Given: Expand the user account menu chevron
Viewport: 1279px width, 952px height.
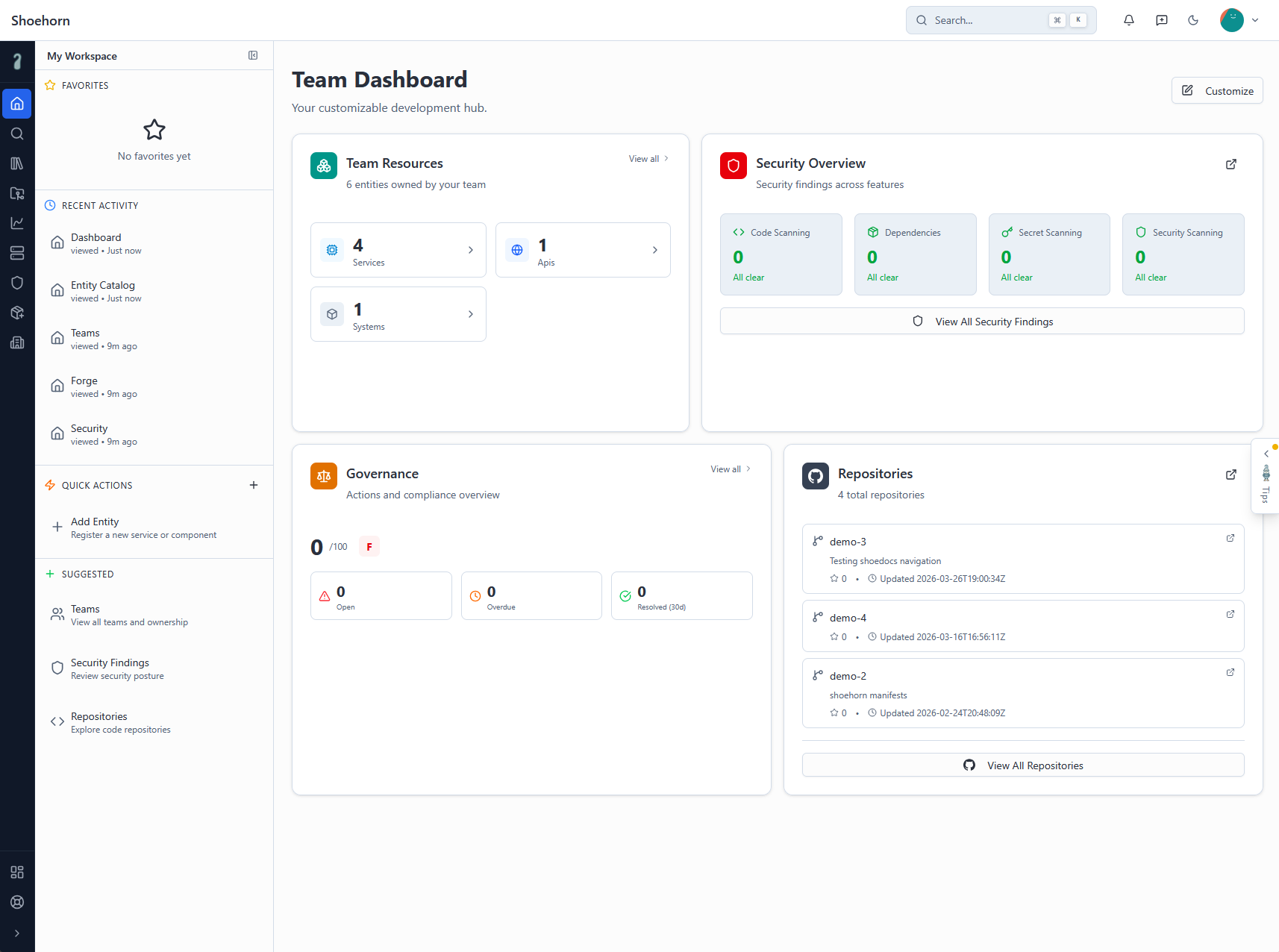Looking at the screenshot, I should [x=1256, y=20].
